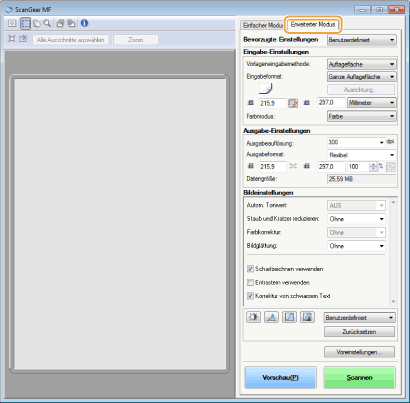Expand the Ausgabeauflösung dpi dropdown
Image resolution: width=410 pixels, height=403 pixels.
356,142
